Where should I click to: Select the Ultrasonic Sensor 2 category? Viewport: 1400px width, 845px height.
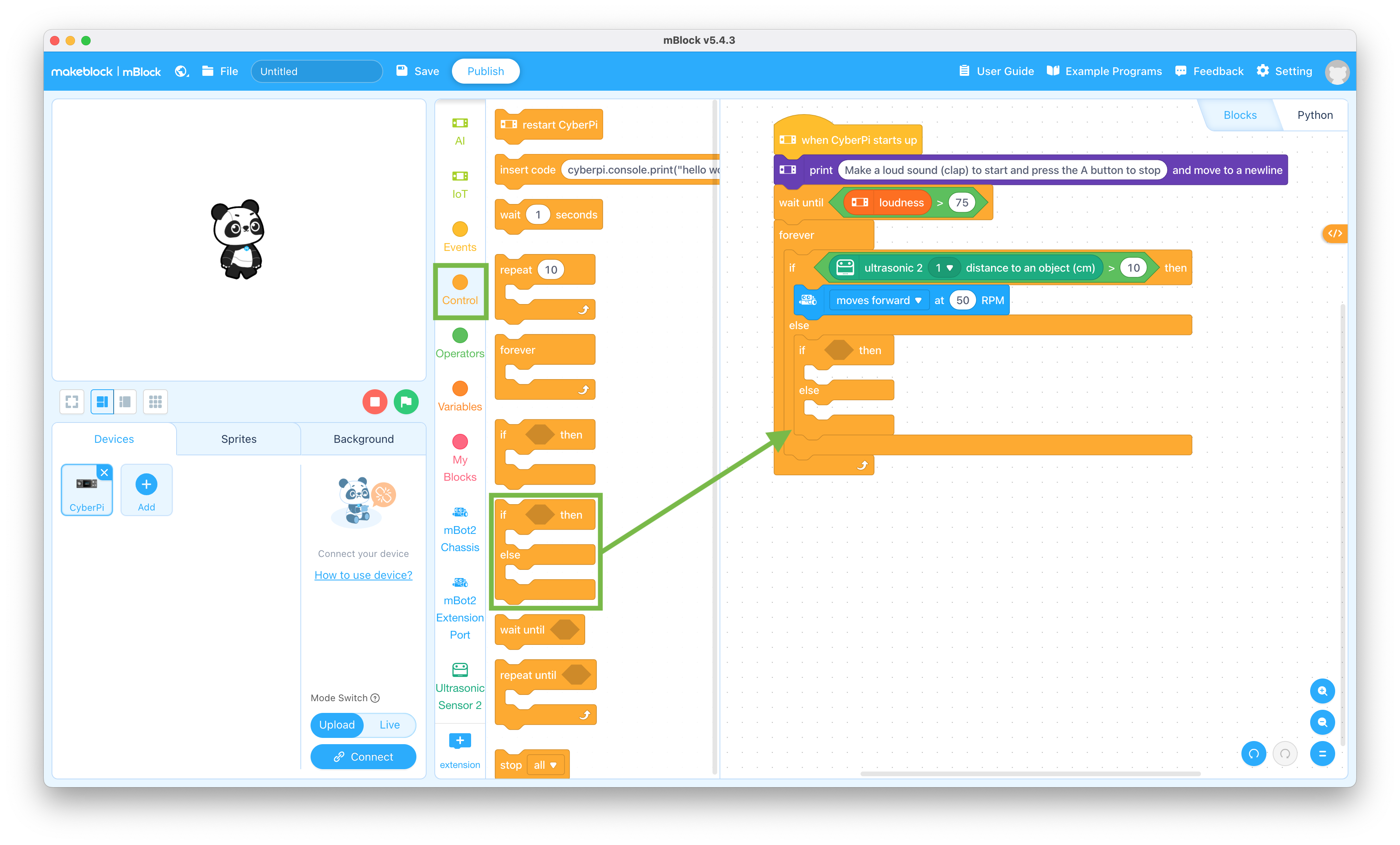(x=460, y=686)
